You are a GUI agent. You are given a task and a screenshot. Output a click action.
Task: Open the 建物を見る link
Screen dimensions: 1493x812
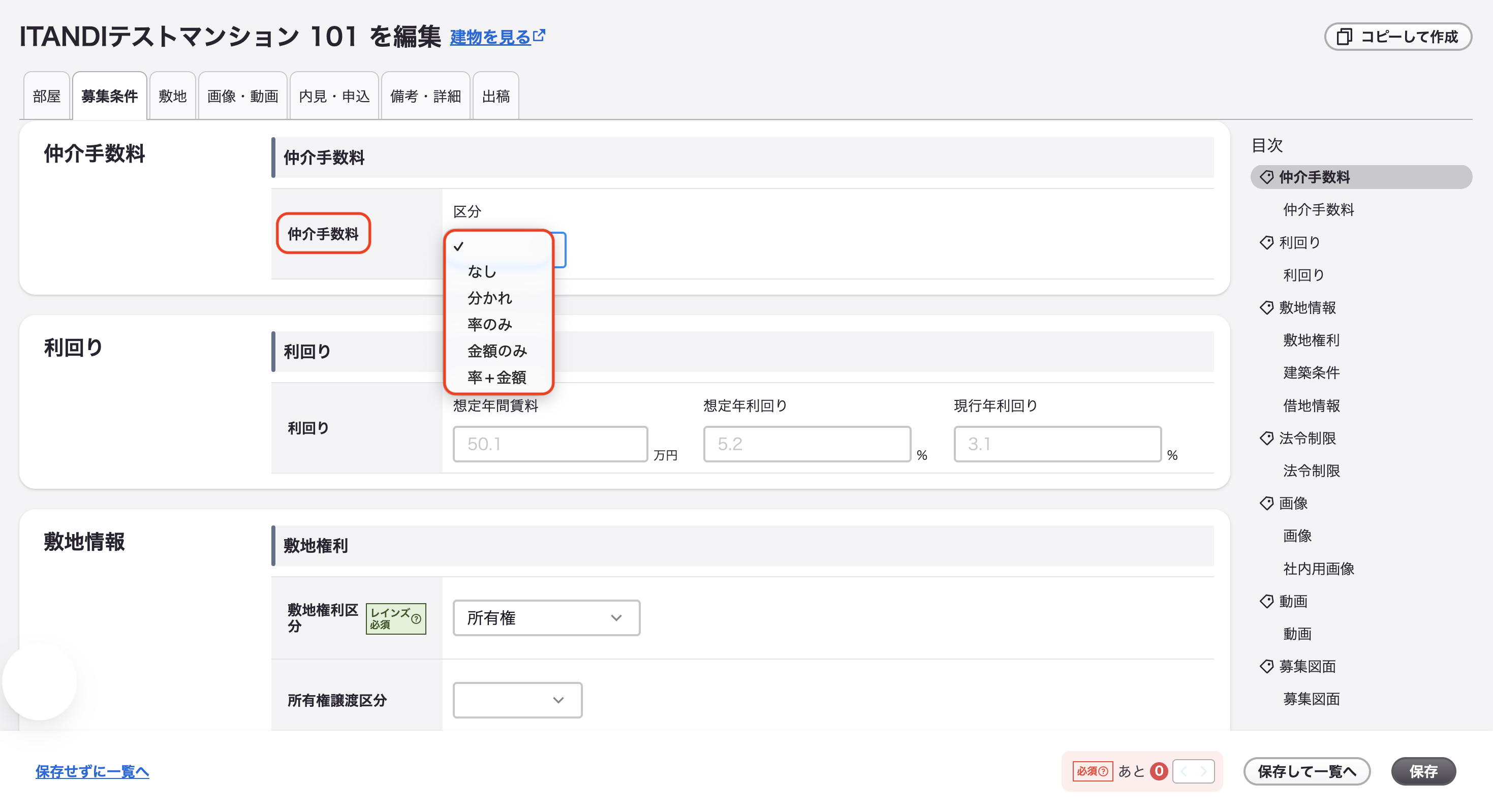[x=490, y=37]
